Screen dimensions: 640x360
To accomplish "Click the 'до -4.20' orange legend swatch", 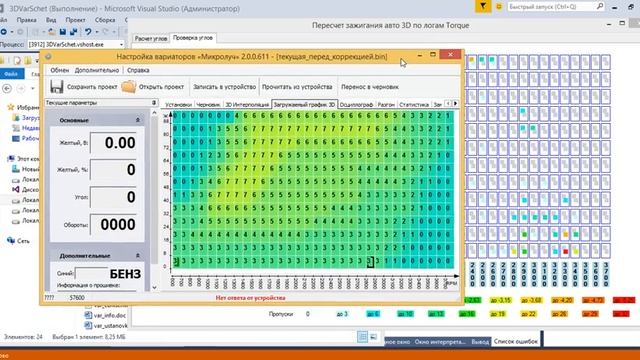I will pyautogui.click(x=562, y=300).
